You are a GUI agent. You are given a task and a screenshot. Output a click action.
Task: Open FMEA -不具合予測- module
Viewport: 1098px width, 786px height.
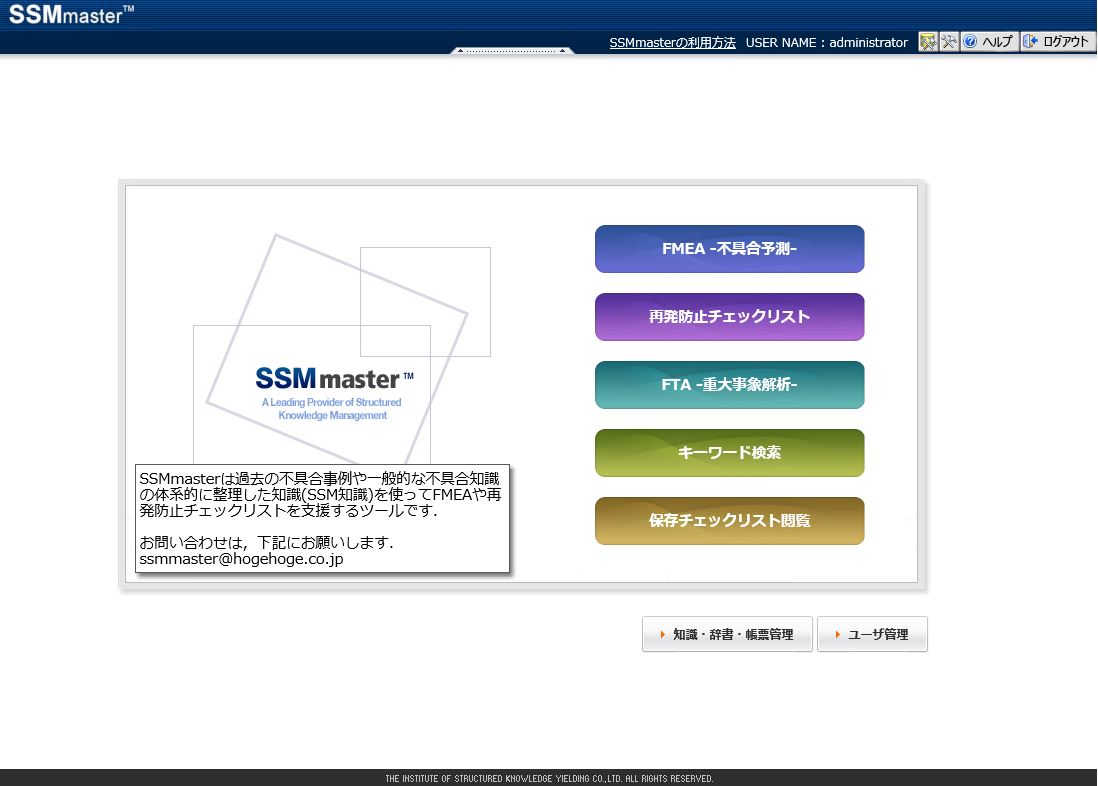(x=729, y=248)
